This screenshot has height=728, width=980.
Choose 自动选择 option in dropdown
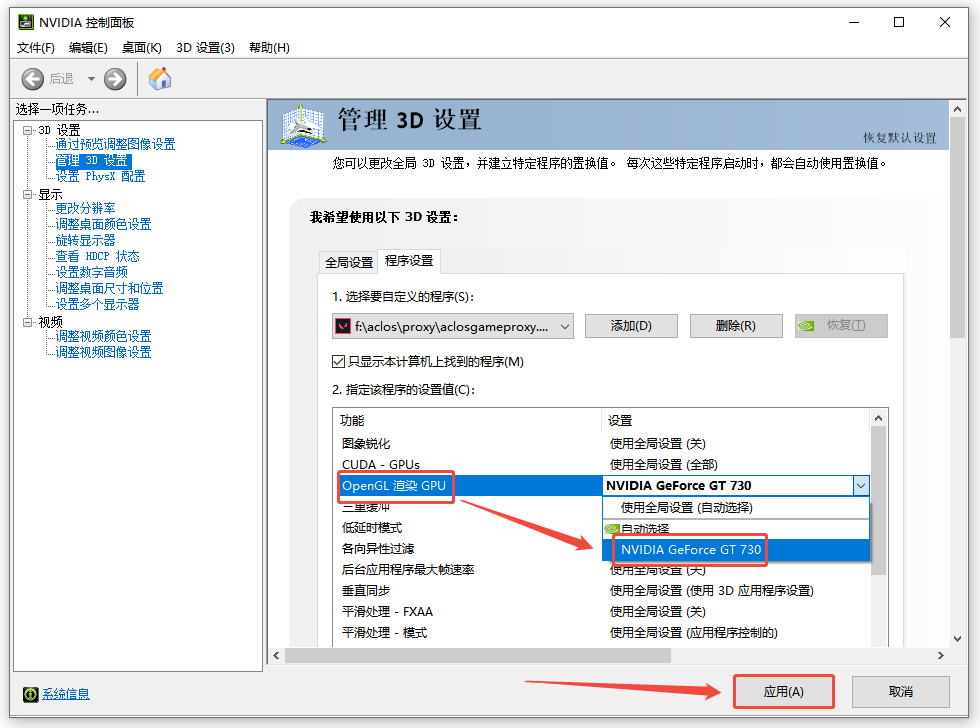click(736, 529)
